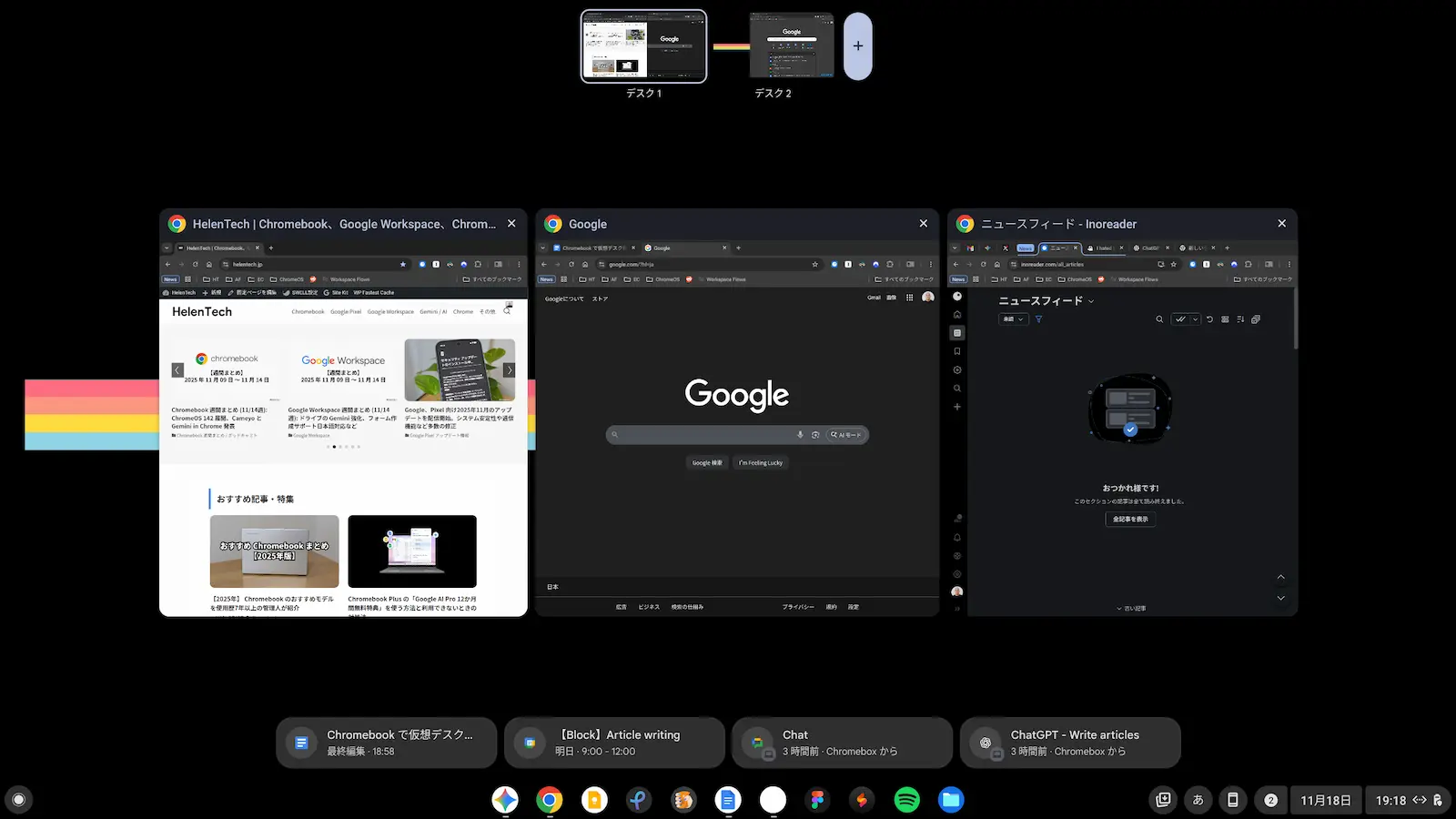This screenshot has width=1456, height=819.
Task: Open Inoreader's bookmarks section icon
Action: [x=957, y=350]
